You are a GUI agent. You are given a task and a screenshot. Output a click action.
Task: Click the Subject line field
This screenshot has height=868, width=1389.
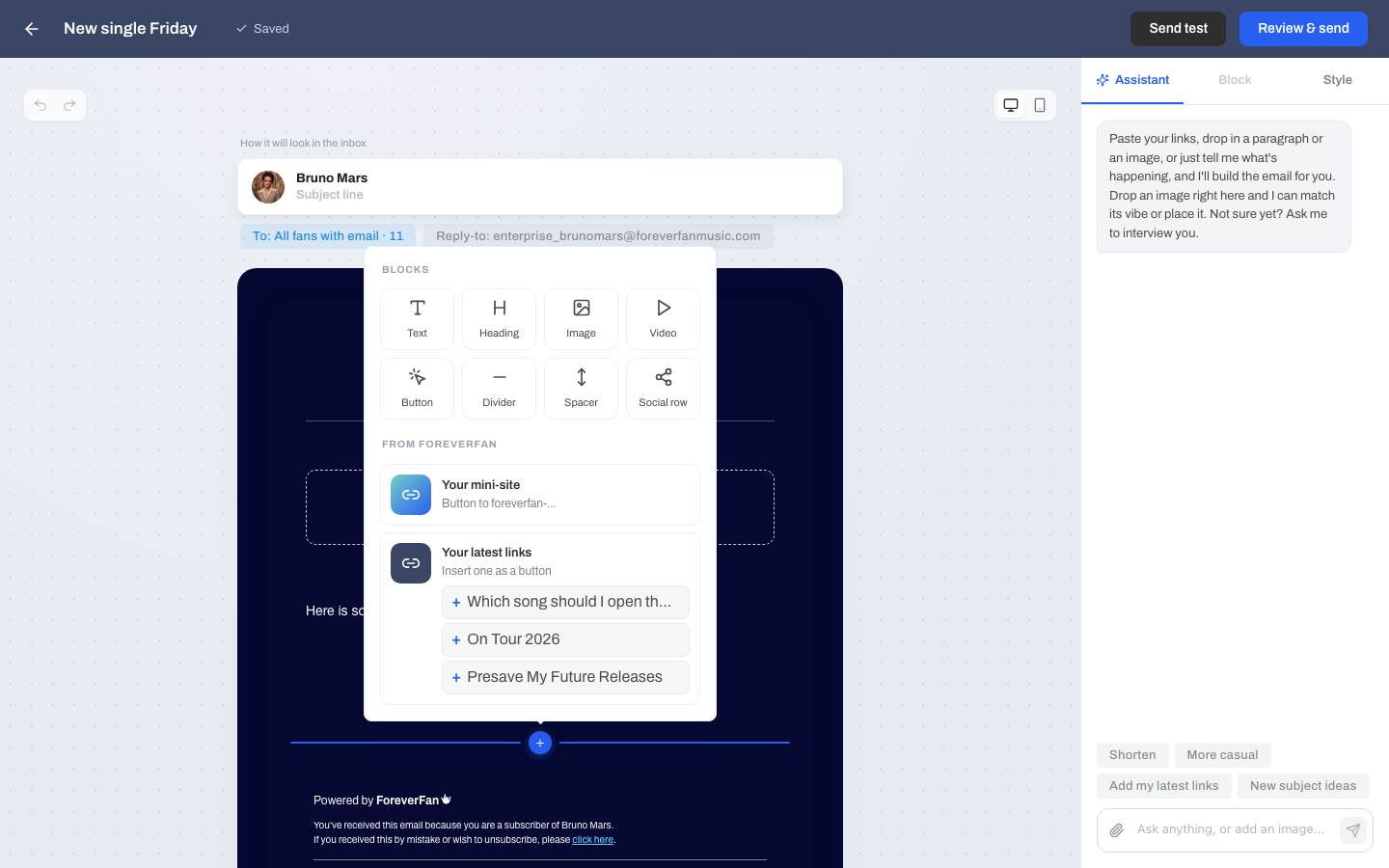(x=330, y=195)
